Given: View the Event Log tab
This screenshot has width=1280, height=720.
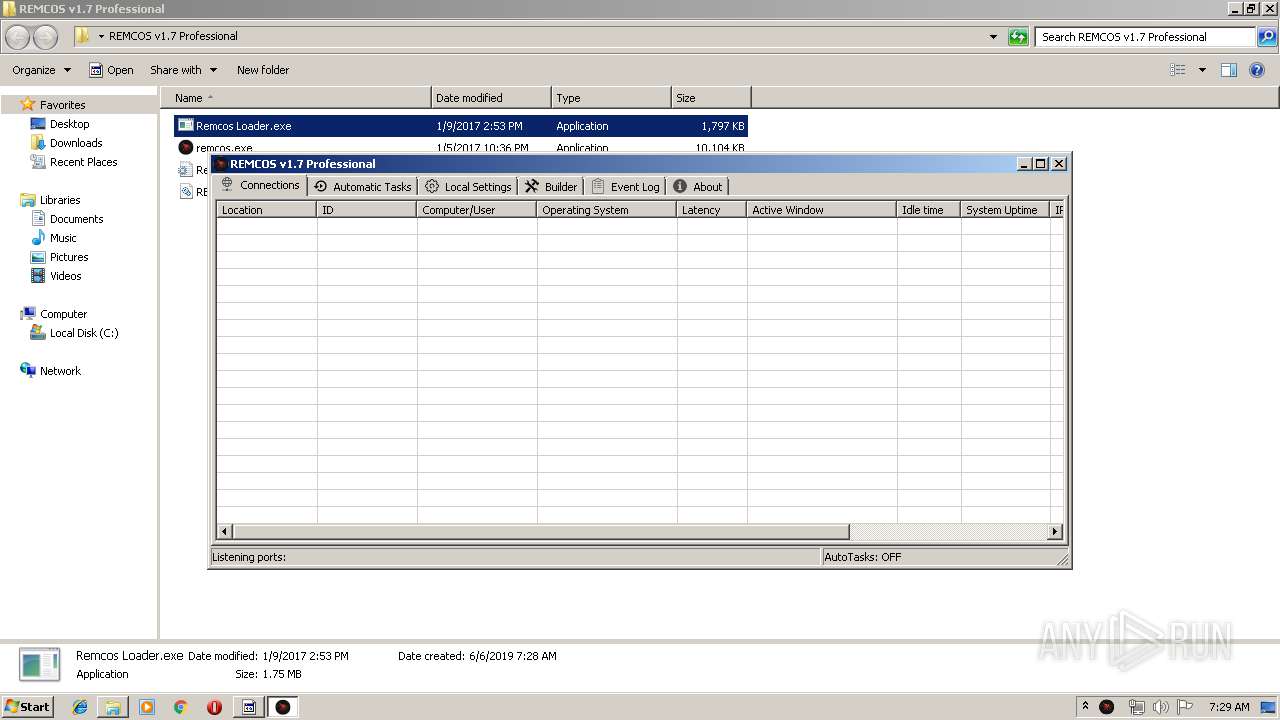Looking at the screenshot, I should (625, 186).
